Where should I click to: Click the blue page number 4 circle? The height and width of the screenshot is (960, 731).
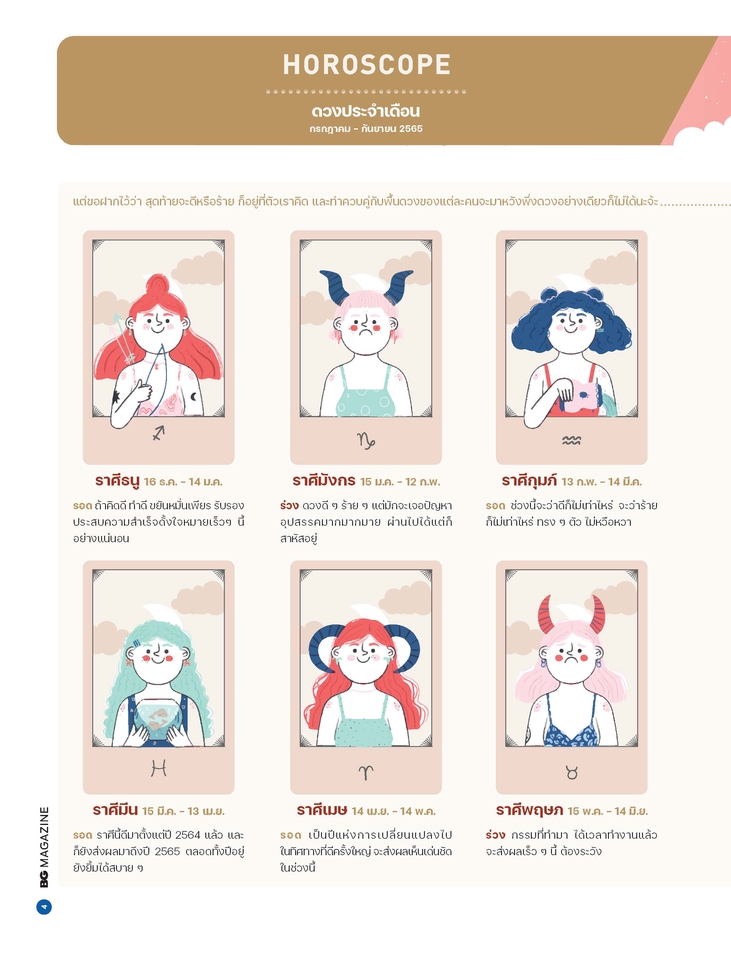[43, 907]
